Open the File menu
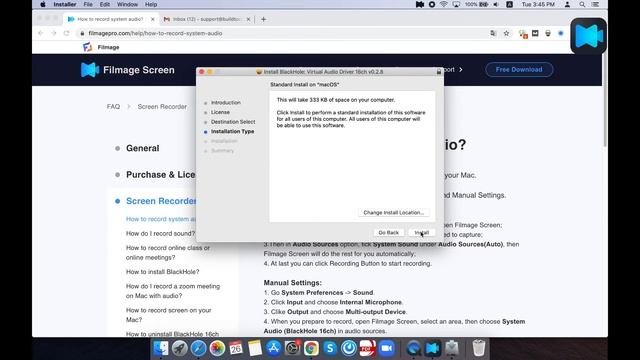The height and width of the screenshot is (360, 640). point(88,4)
